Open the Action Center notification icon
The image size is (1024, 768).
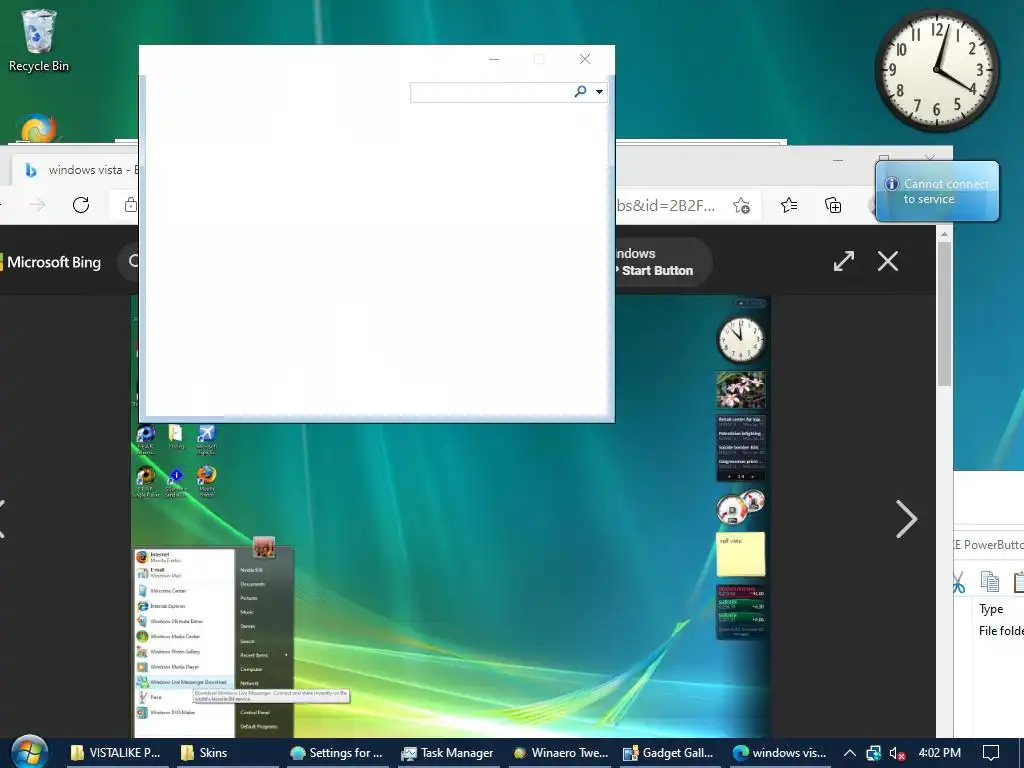pyautogui.click(x=991, y=753)
